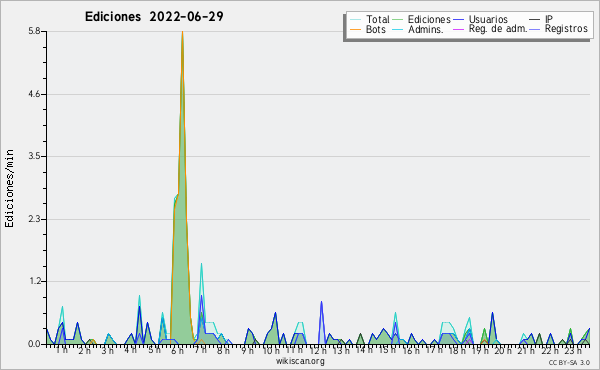This screenshot has width=600, height=370.
Task: Click the 'Reg. de adm.' legend label
Action: tap(498, 29)
